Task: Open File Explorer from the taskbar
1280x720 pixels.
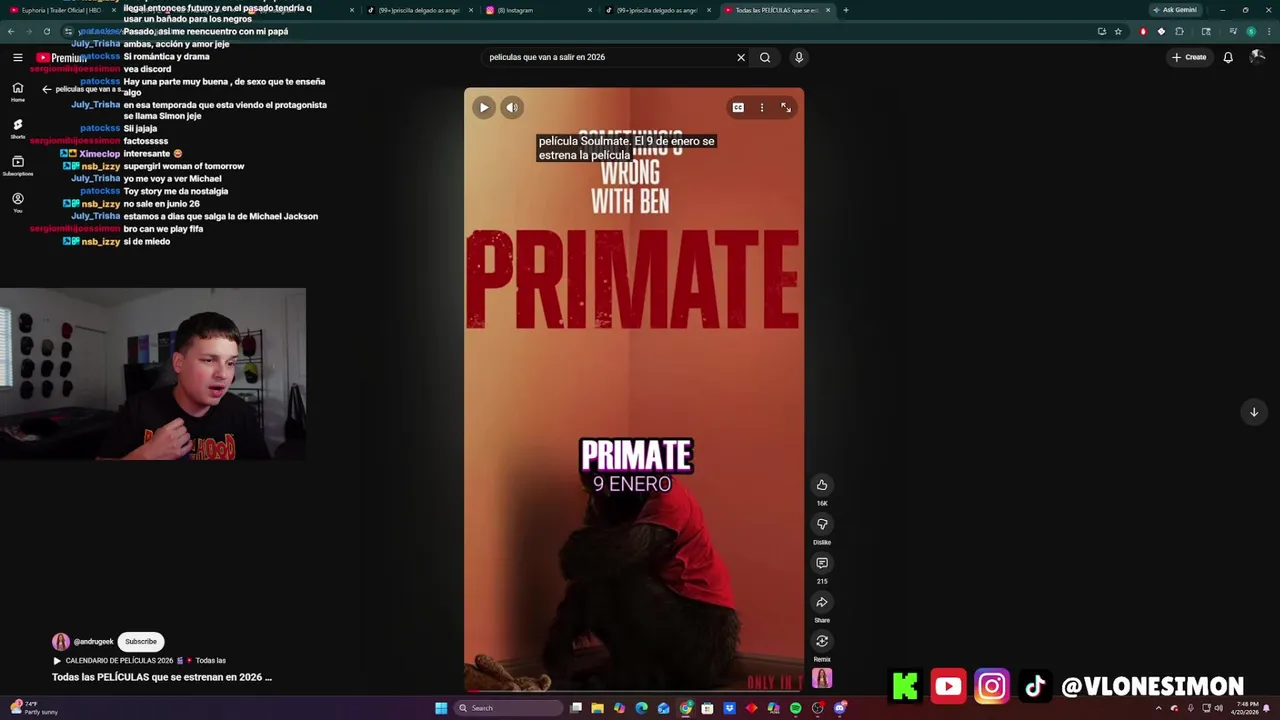Action: pyautogui.click(x=597, y=708)
